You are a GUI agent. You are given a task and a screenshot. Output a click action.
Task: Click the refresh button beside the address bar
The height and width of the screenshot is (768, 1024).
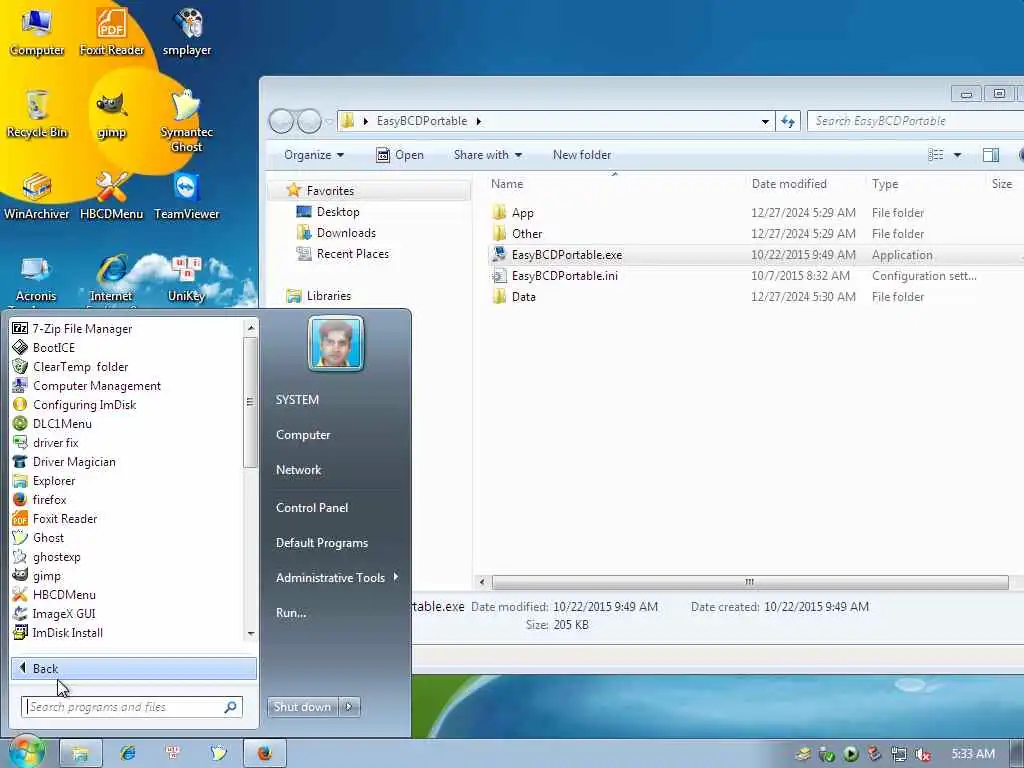point(788,121)
